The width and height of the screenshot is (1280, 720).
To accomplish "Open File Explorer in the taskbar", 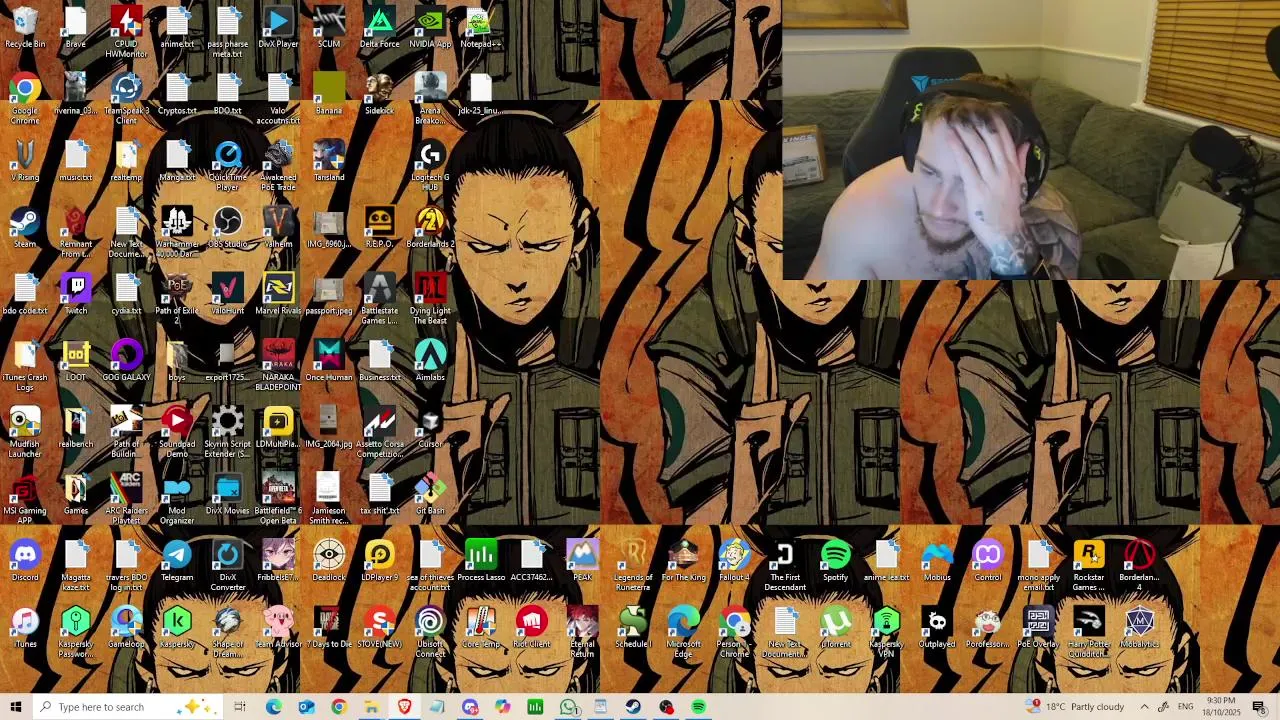I will coord(371,707).
